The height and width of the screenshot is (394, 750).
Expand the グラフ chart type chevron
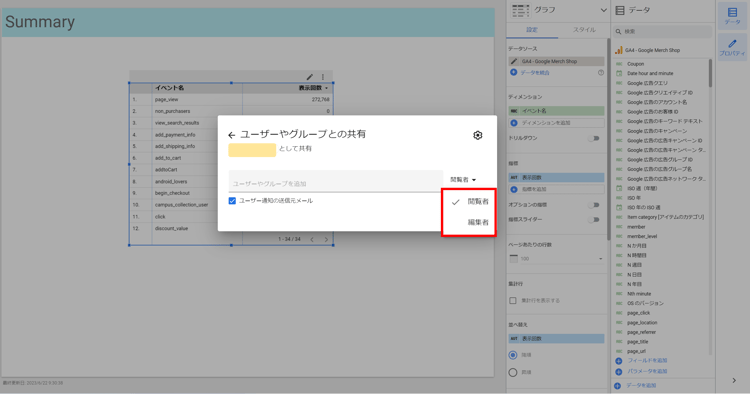click(603, 10)
